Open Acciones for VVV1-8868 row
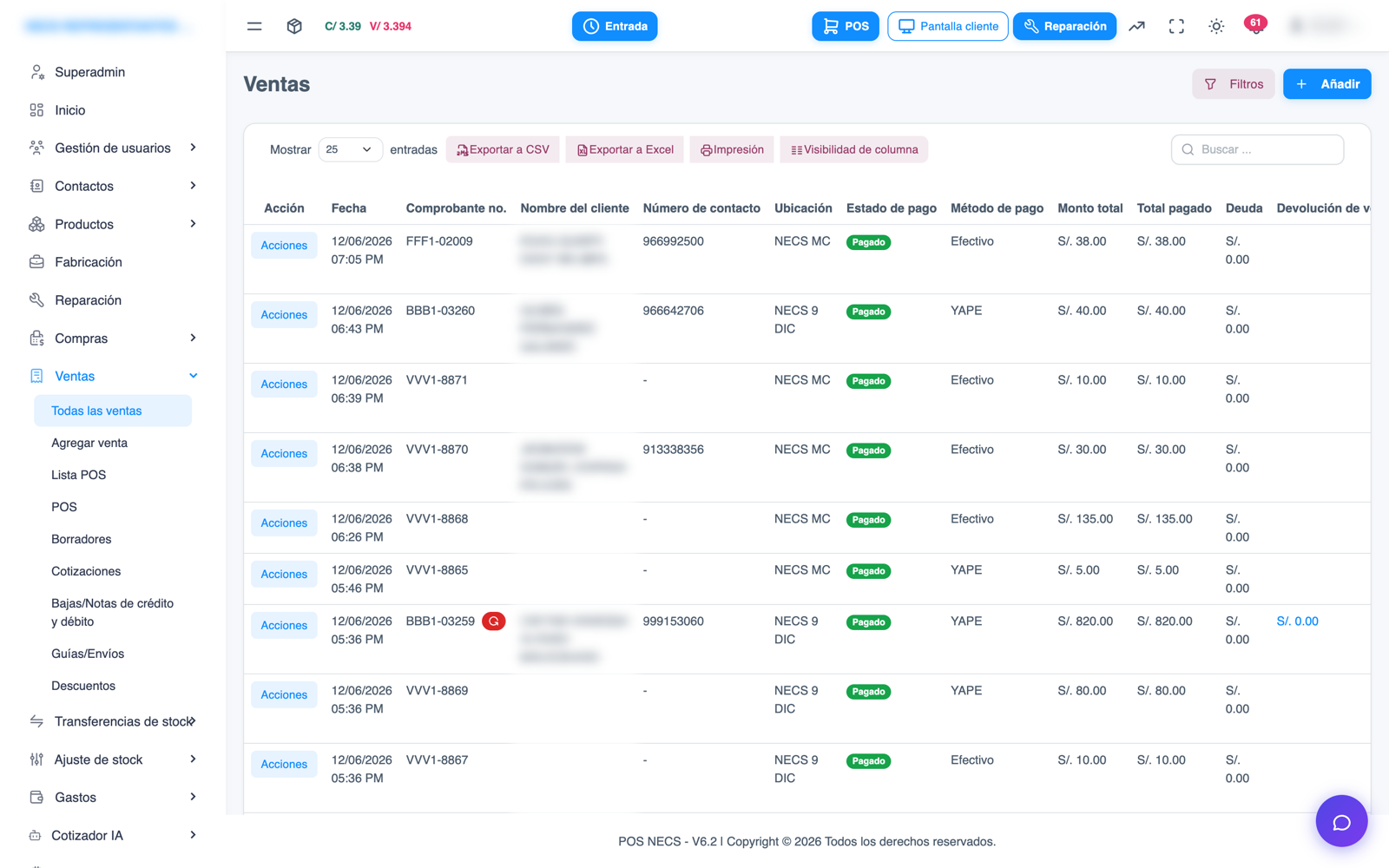Image resolution: width=1389 pixels, height=868 pixels. (284, 523)
